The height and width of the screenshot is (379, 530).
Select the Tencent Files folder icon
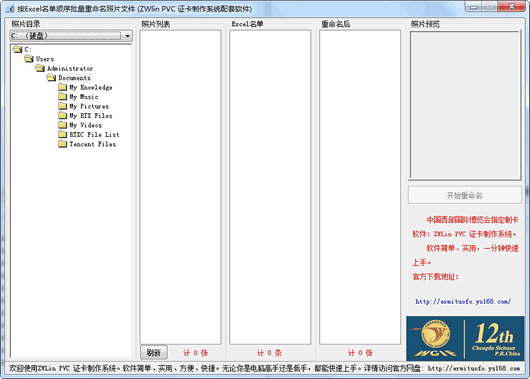tap(63, 144)
